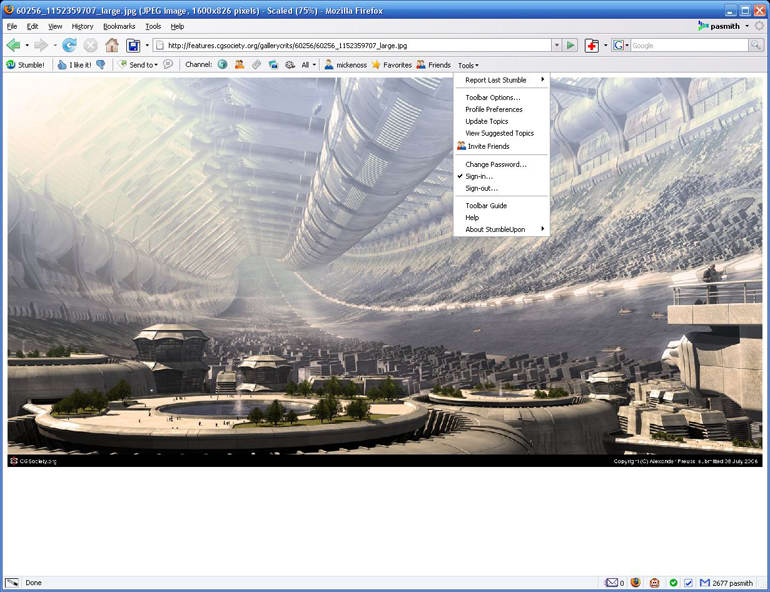Viewport: 770px width, 592px height.
Task: Open the File menu
Action: coord(12,27)
